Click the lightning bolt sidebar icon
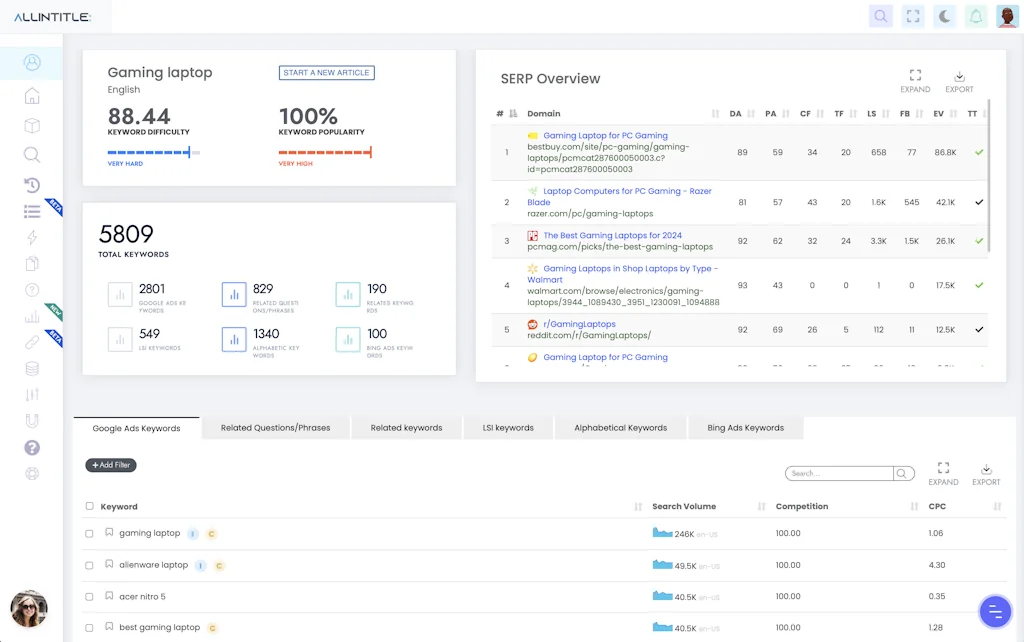 pyautogui.click(x=32, y=237)
